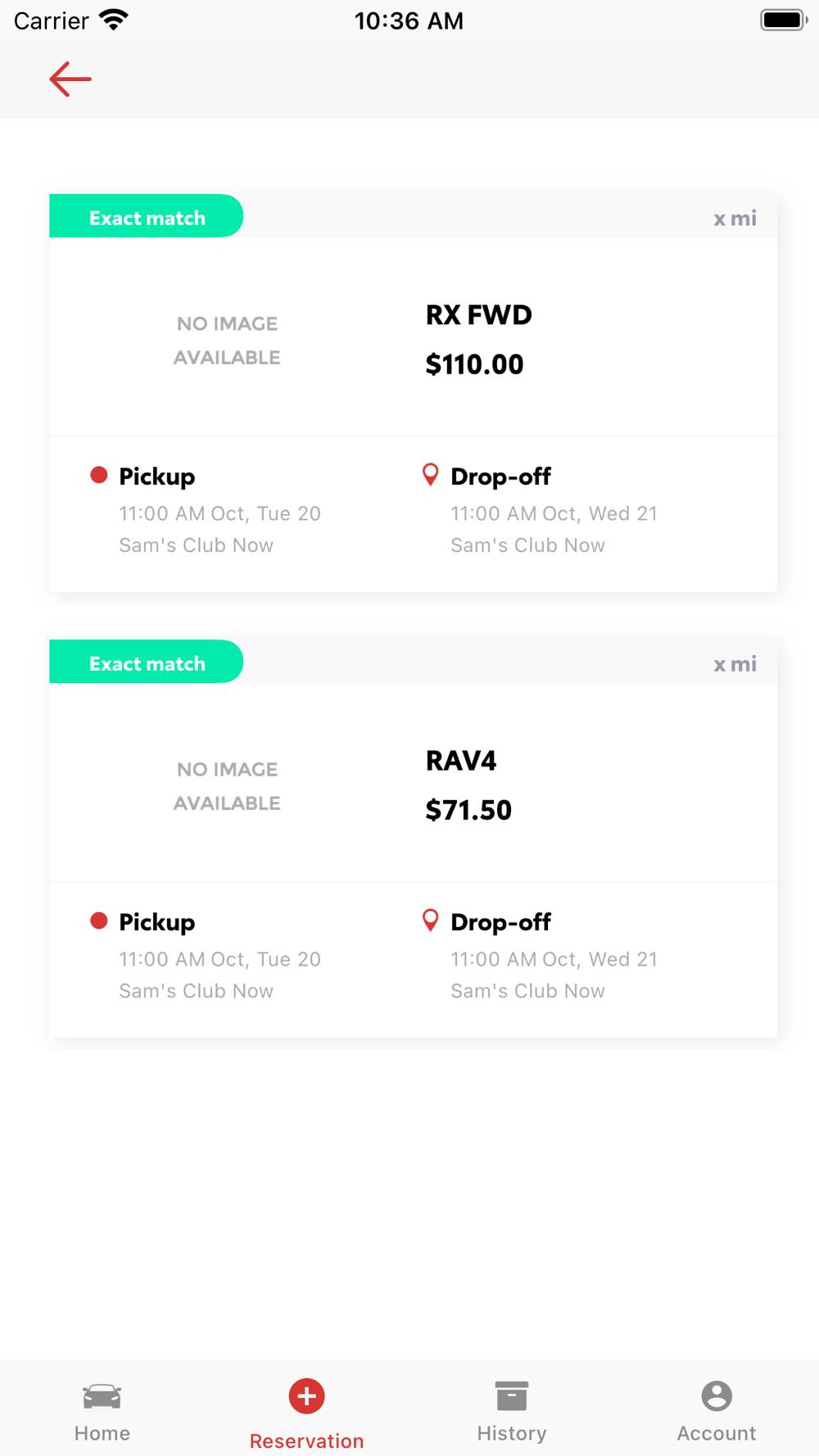Open the History archive box icon
The image size is (819, 1456).
pyautogui.click(x=512, y=1395)
